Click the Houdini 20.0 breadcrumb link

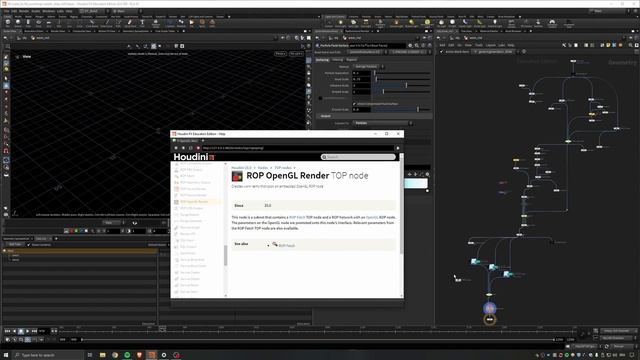242,168
